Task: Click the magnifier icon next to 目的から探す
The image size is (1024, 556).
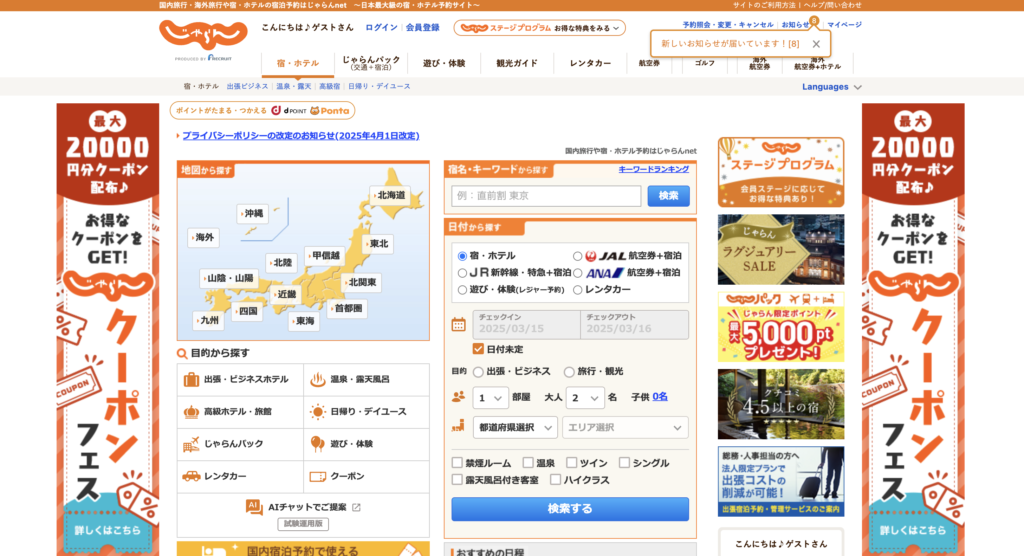Action: (182, 353)
